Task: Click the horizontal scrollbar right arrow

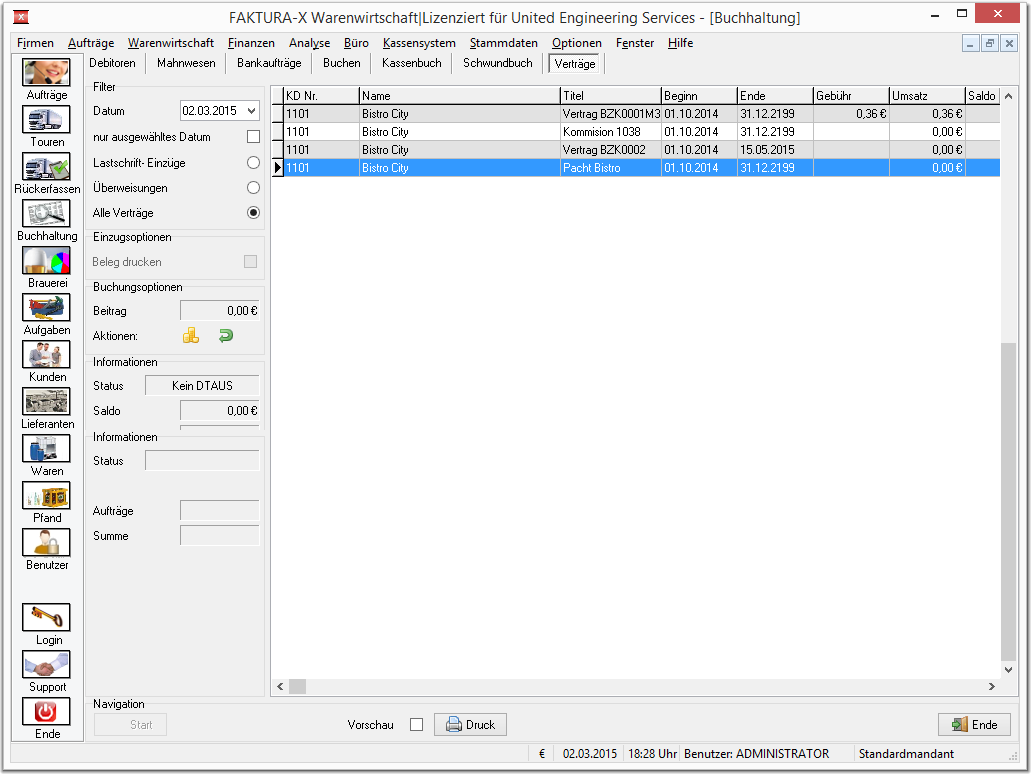Action: point(992,687)
